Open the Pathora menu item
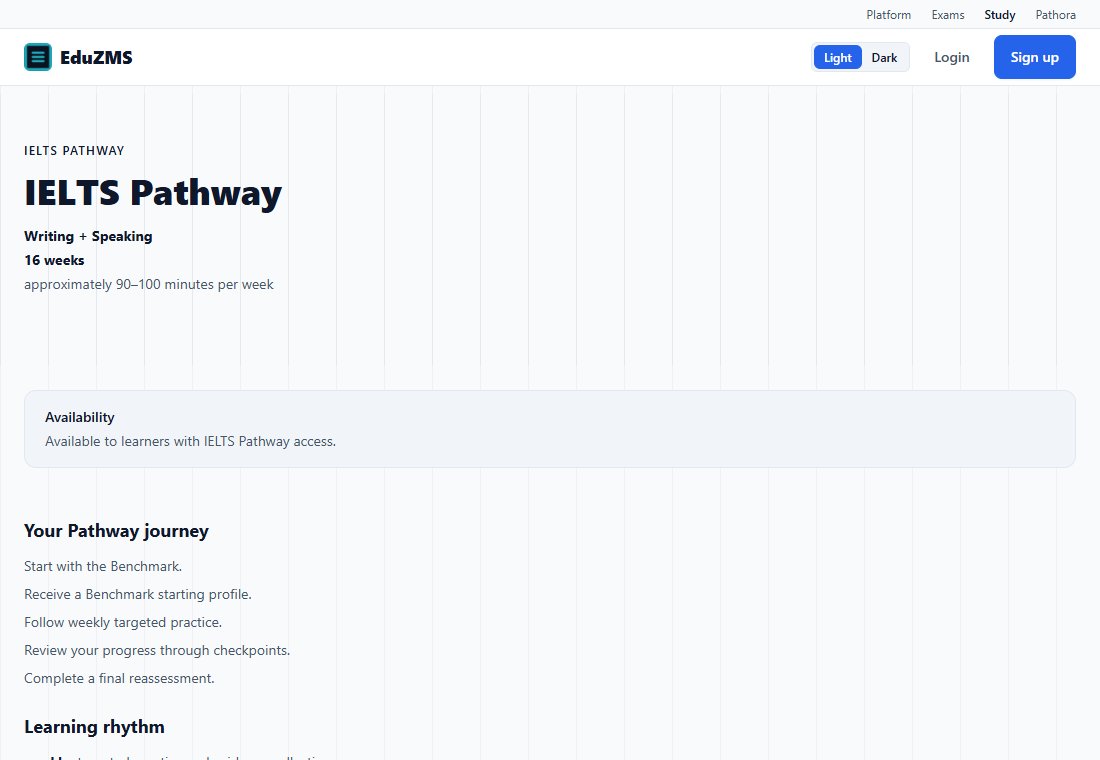Screen dimensions: 1100x760 (x=1055, y=15)
